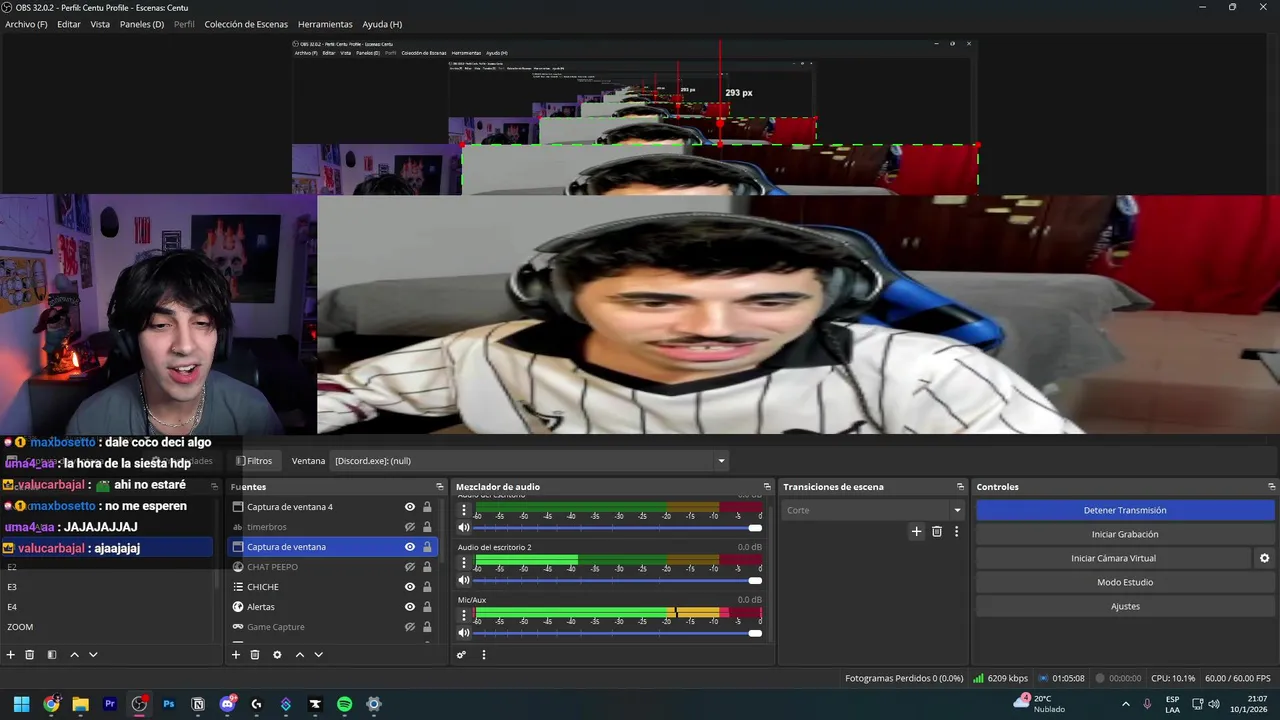Screen dimensions: 1280x720
Task: Add a scene transition with plus icon
Action: 916,532
